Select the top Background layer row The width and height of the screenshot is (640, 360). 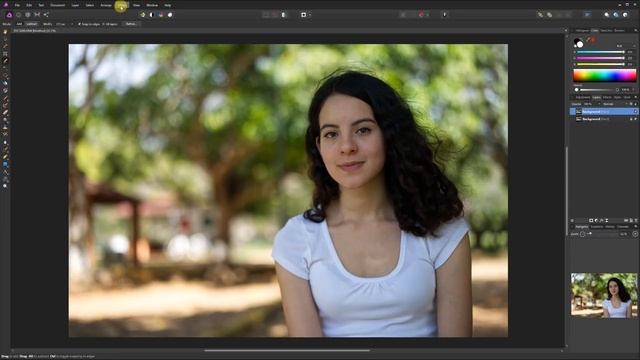pyautogui.click(x=606, y=111)
